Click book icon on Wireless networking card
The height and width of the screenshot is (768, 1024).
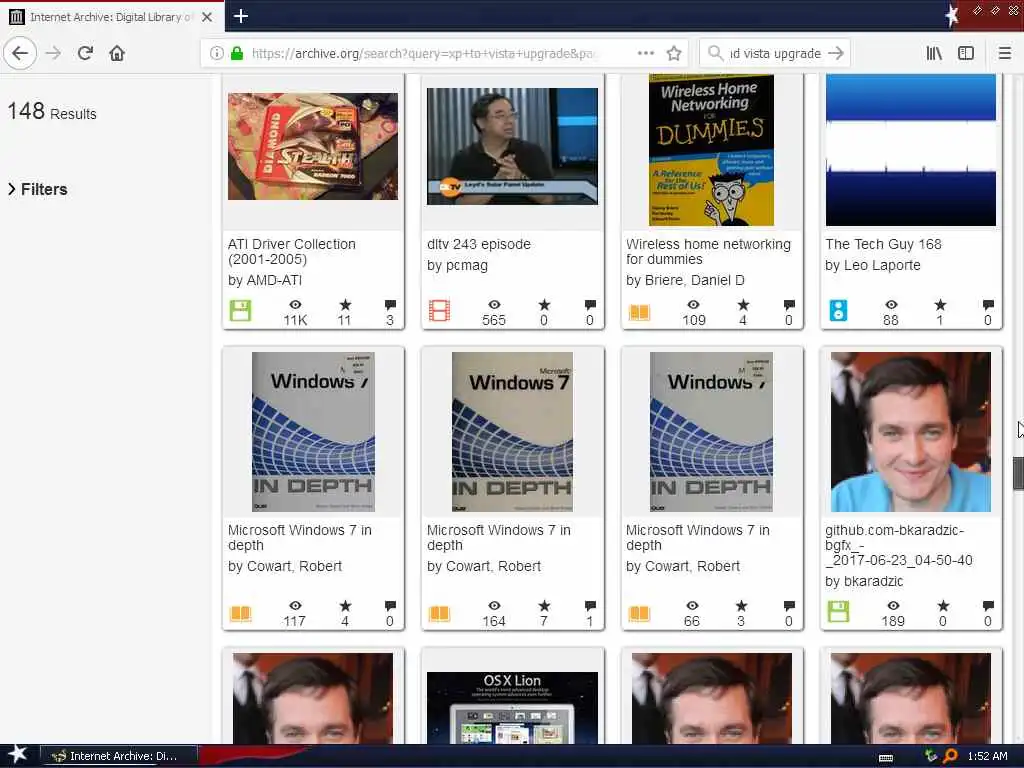639,312
